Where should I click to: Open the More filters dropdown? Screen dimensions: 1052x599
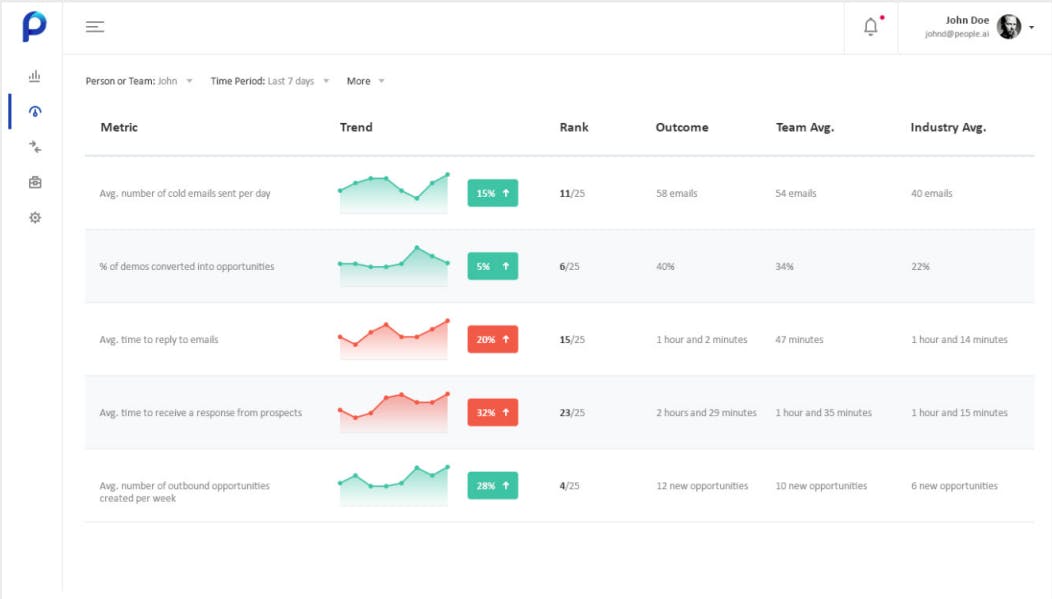(365, 81)
